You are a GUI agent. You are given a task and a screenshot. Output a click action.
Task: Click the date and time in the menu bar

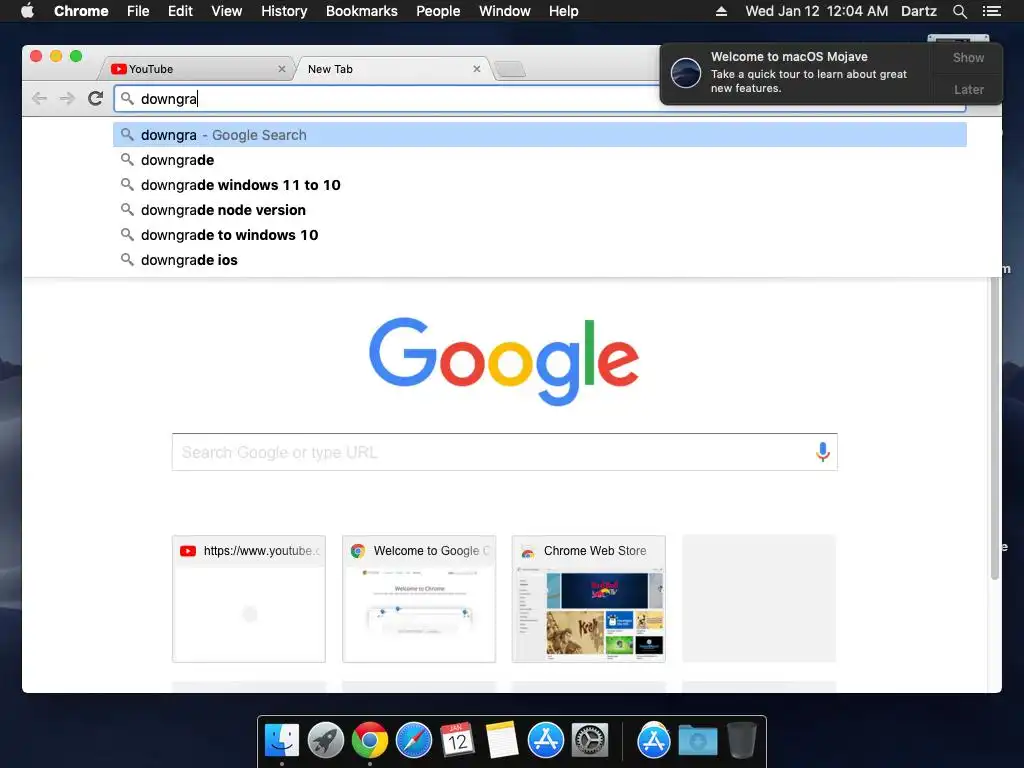click(x=816, y=11)
